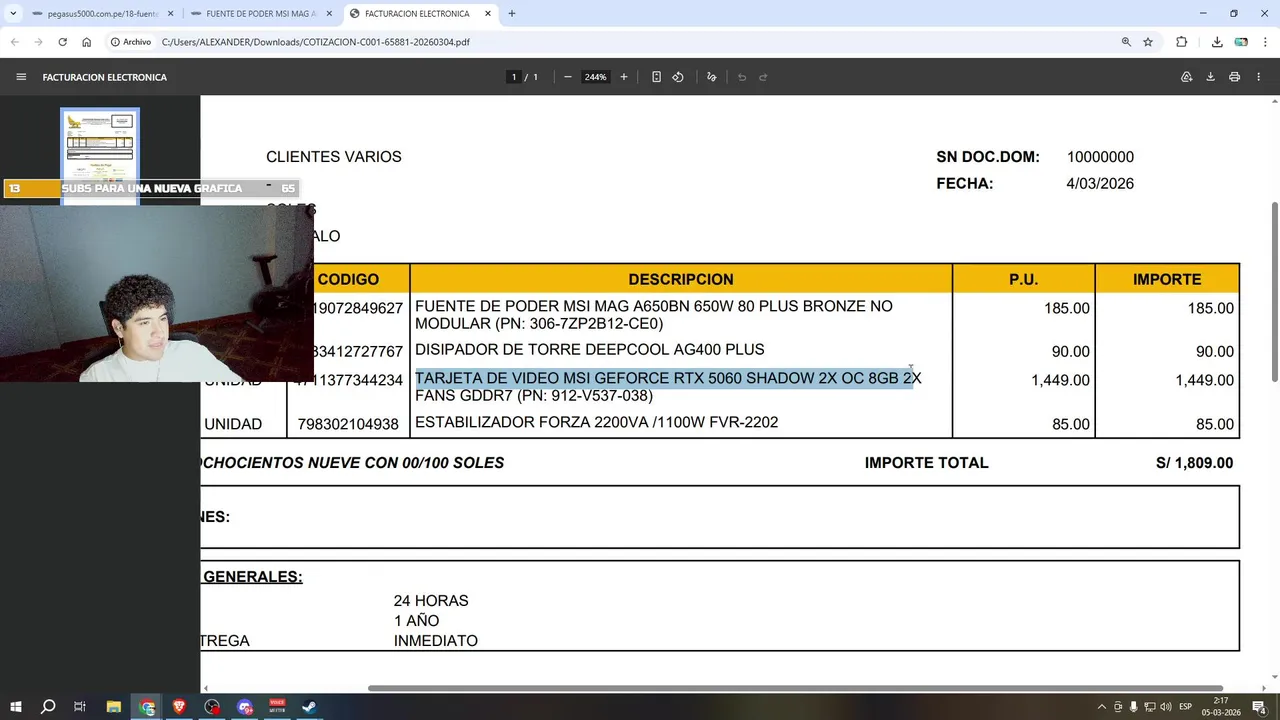
Task: Activate the annotation draw tool
Action: [712, 77]
